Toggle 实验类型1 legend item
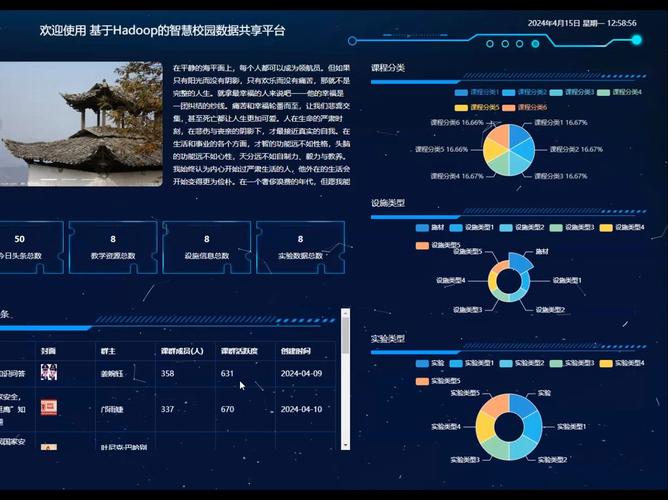This screenshot has width=668, height=500. click(x=472, y=363)
